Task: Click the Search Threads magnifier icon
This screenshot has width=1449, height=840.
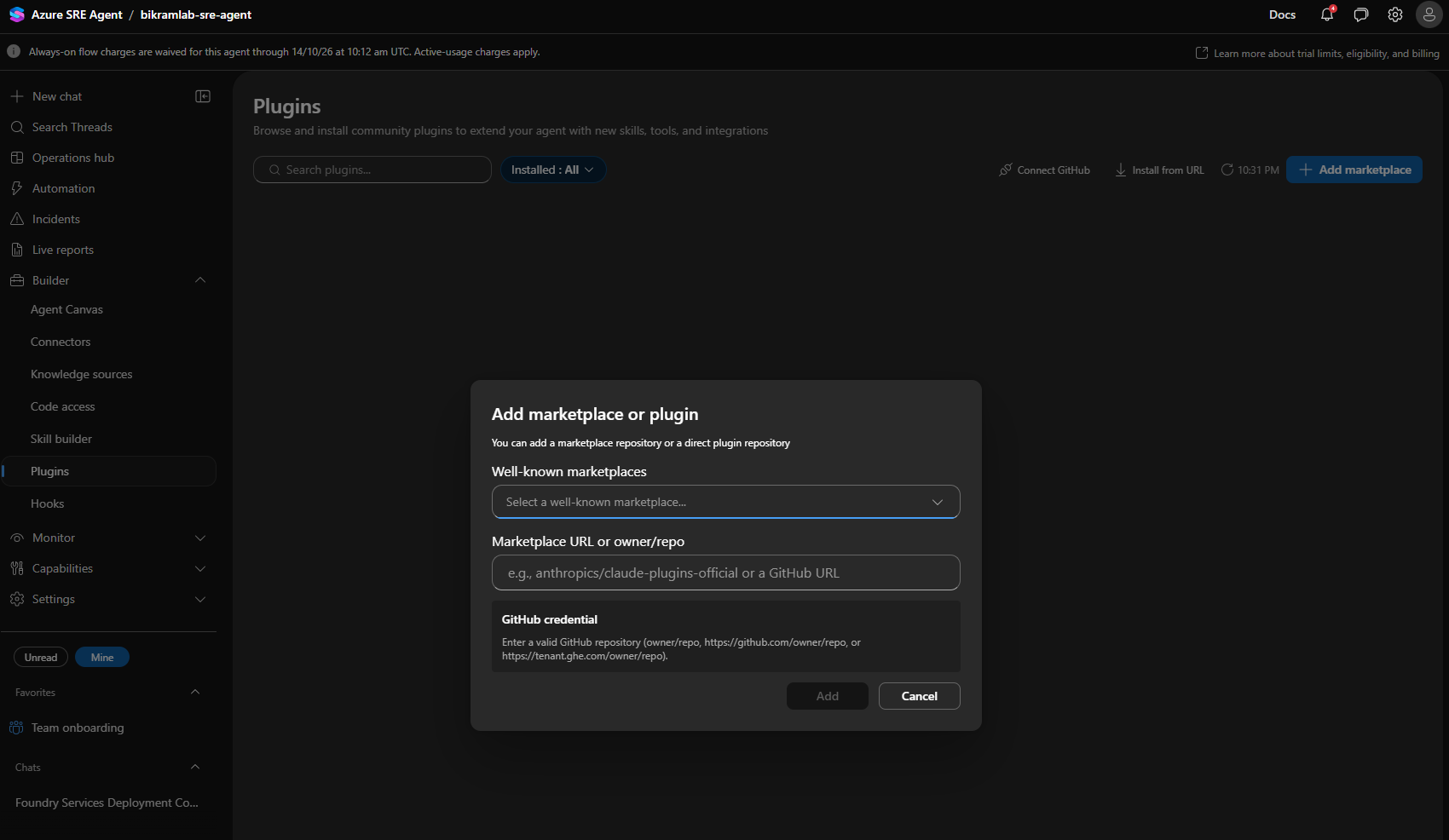Action: point(17,127)
